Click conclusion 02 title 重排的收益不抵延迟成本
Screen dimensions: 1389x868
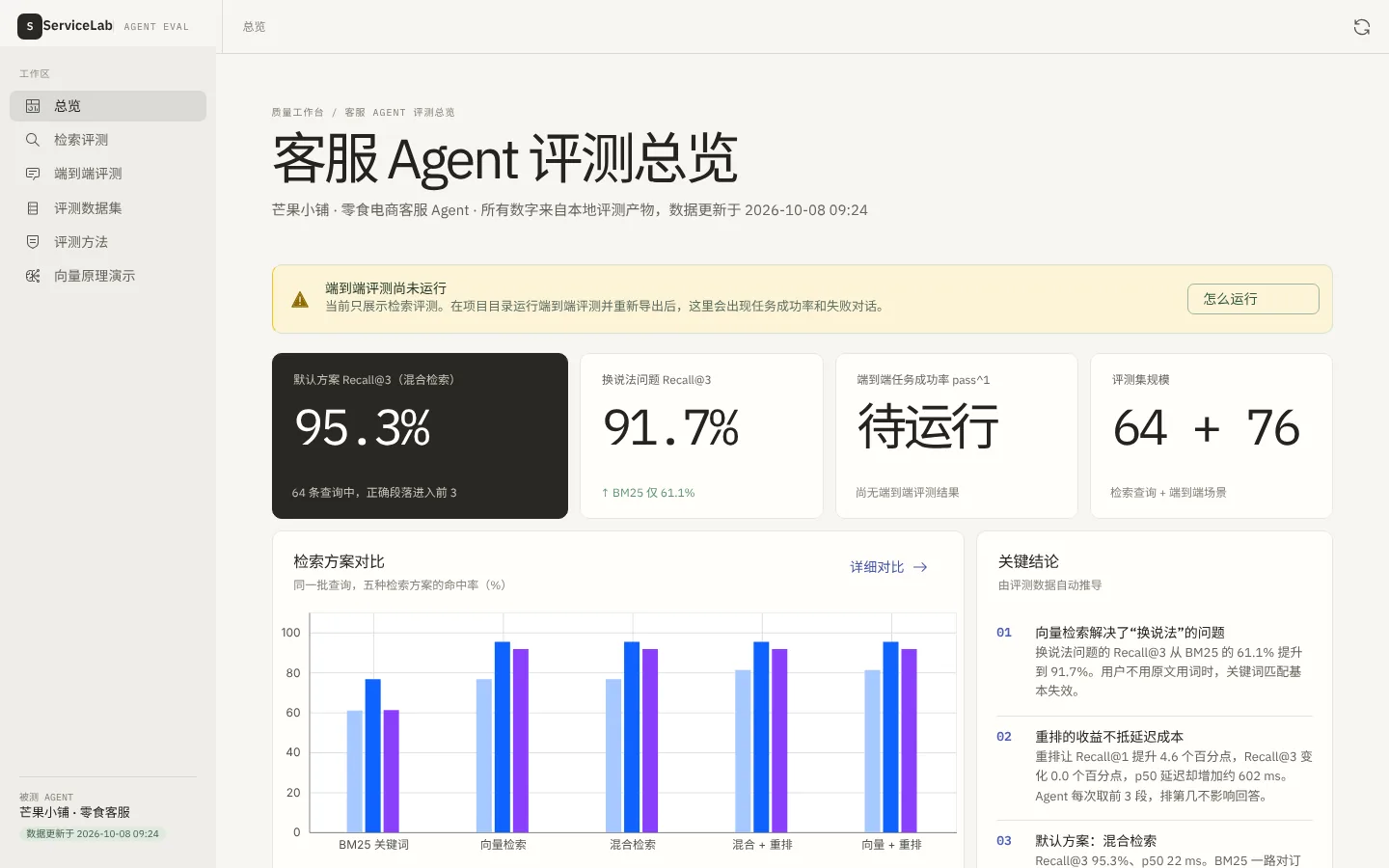[x=1109, y=737]
